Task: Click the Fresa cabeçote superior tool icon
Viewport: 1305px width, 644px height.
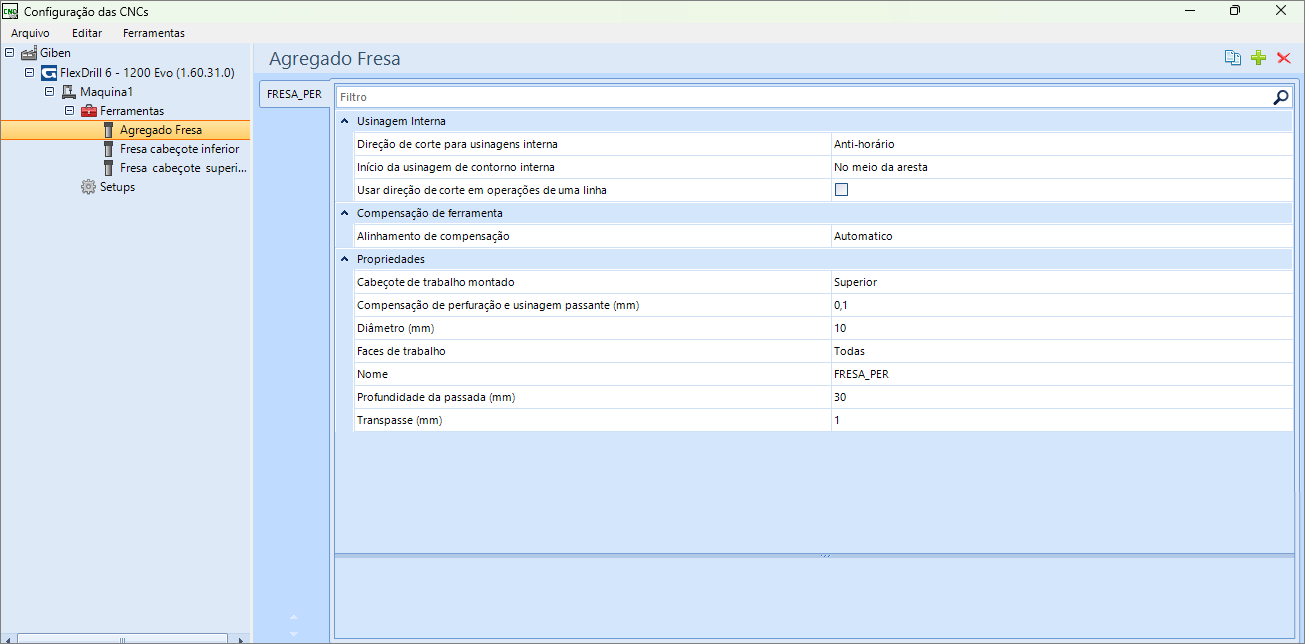Action: pyautogui.click(x=109, y=168)
